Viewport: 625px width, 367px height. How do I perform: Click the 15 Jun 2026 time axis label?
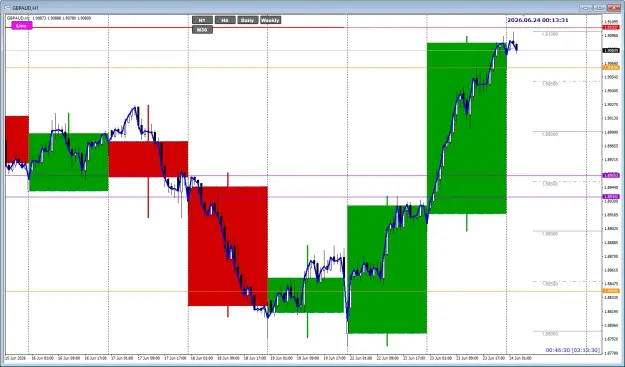pos(16,358)
